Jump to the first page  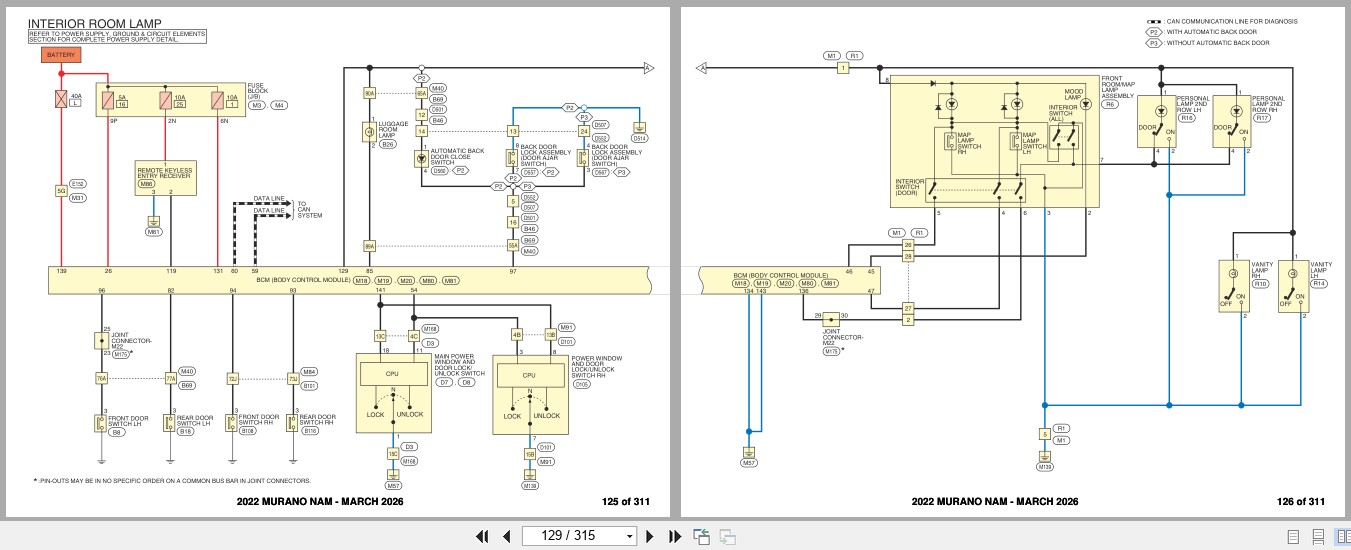tap(483, 536)
